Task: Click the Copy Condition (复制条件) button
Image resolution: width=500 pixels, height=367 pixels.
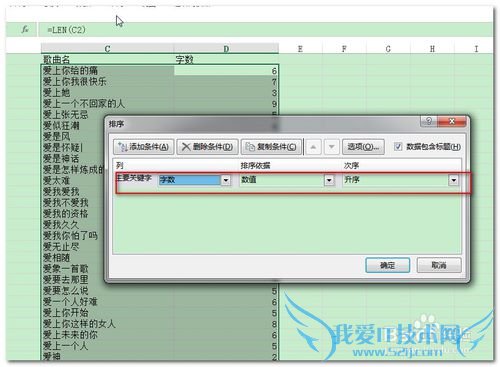Action: pyautogui.click(x=271, y=147)
